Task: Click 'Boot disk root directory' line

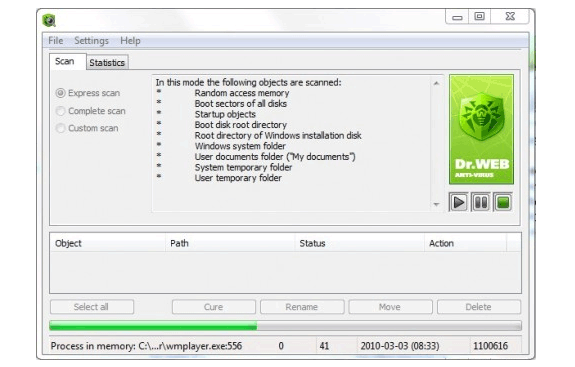Action: pos(241,125)
